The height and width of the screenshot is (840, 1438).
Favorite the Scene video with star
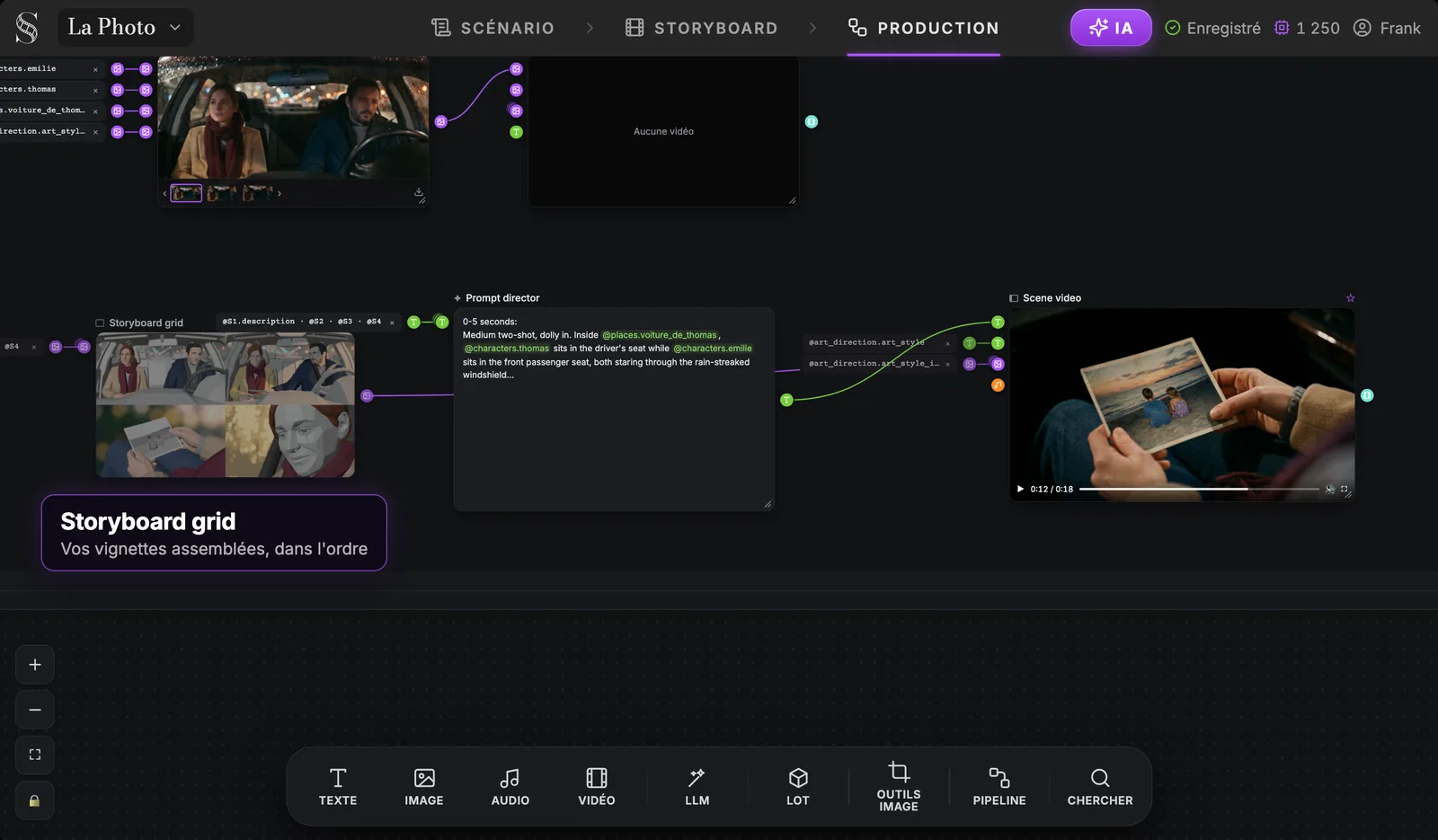[x=1350, y=298]
